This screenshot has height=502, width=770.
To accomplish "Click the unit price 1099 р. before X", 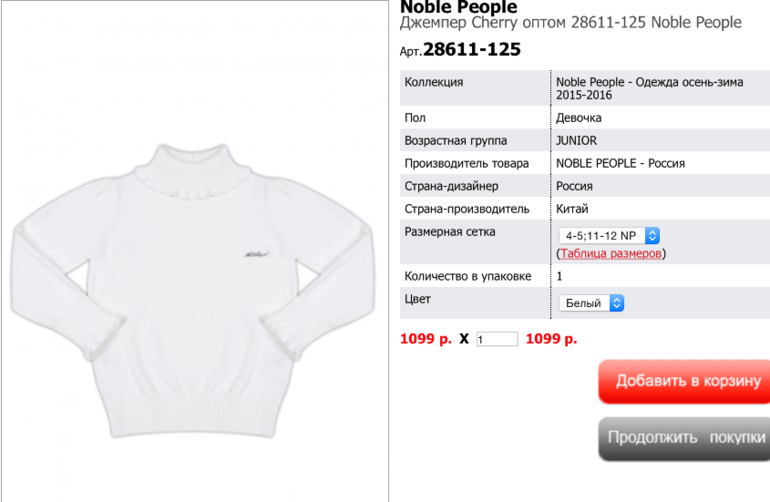I will pos(426,339).
